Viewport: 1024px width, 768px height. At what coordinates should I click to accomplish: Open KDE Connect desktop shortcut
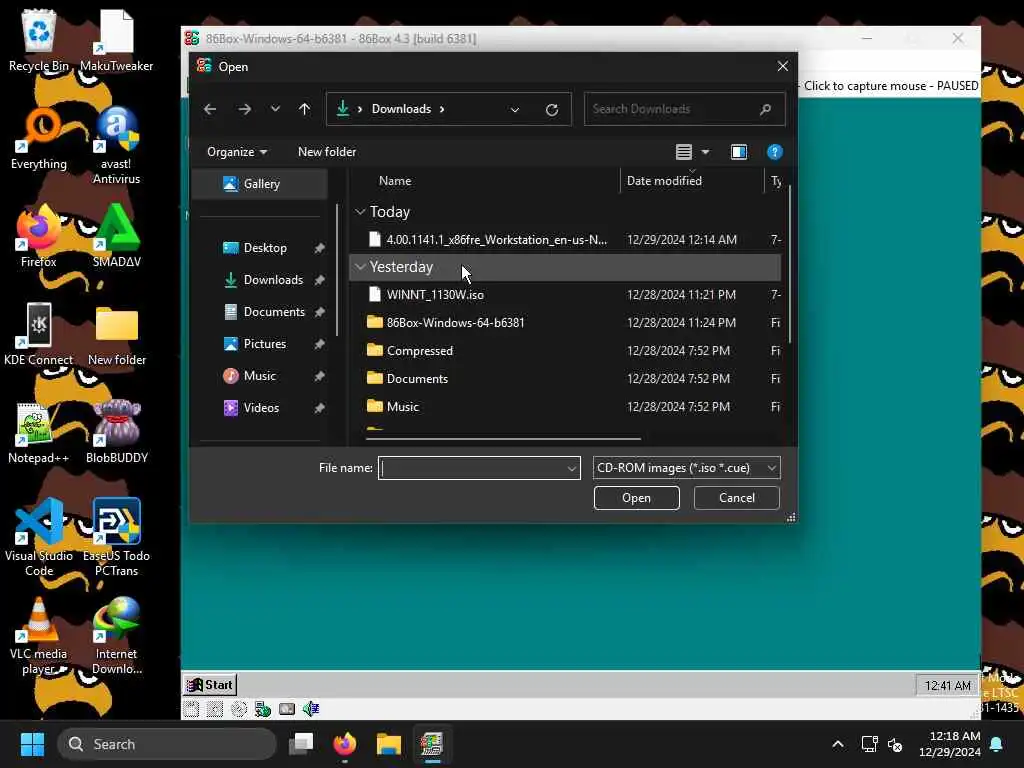tap(39, 334)
